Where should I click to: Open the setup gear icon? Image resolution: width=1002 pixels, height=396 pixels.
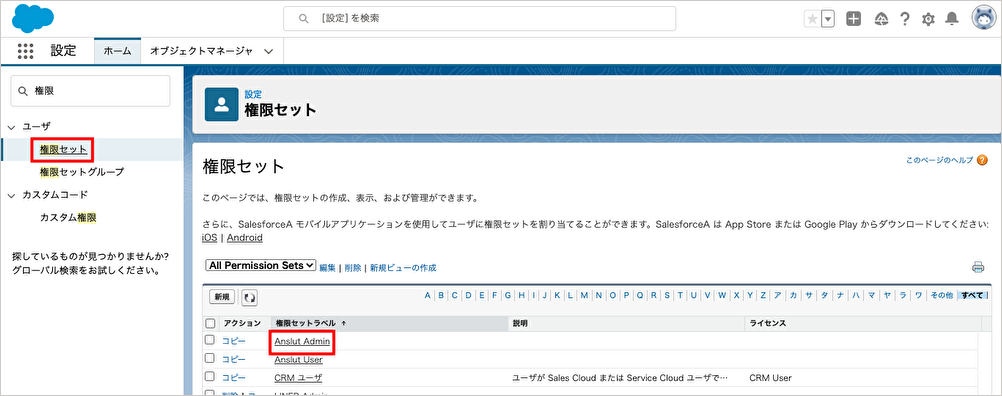click(928, 19)
